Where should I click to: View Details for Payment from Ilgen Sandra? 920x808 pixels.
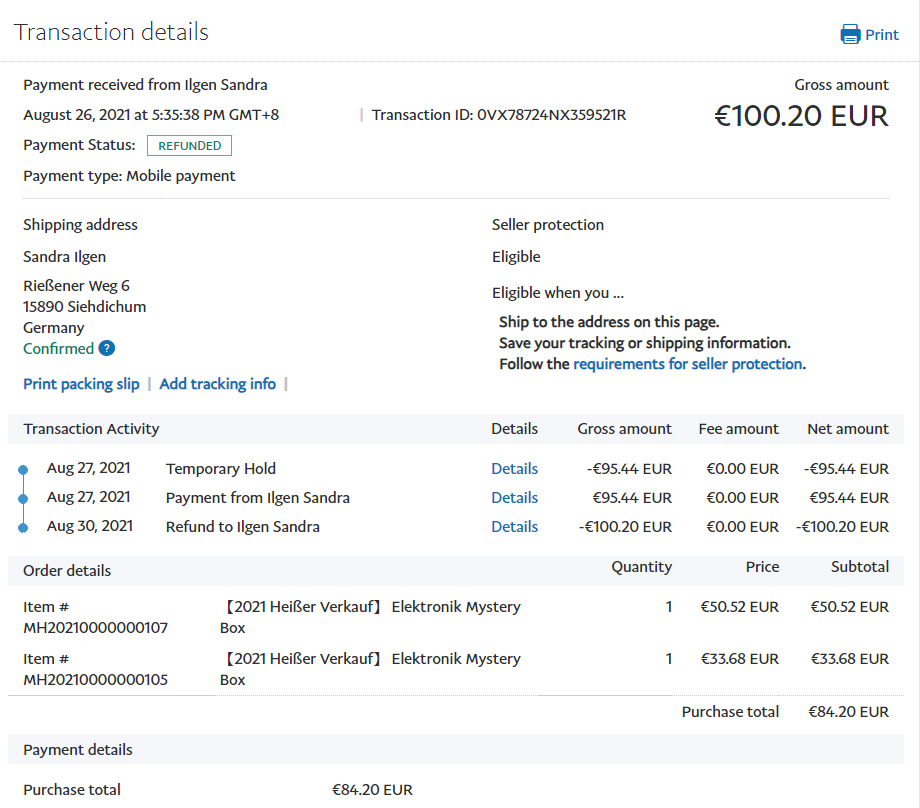[x=514, y=498]
